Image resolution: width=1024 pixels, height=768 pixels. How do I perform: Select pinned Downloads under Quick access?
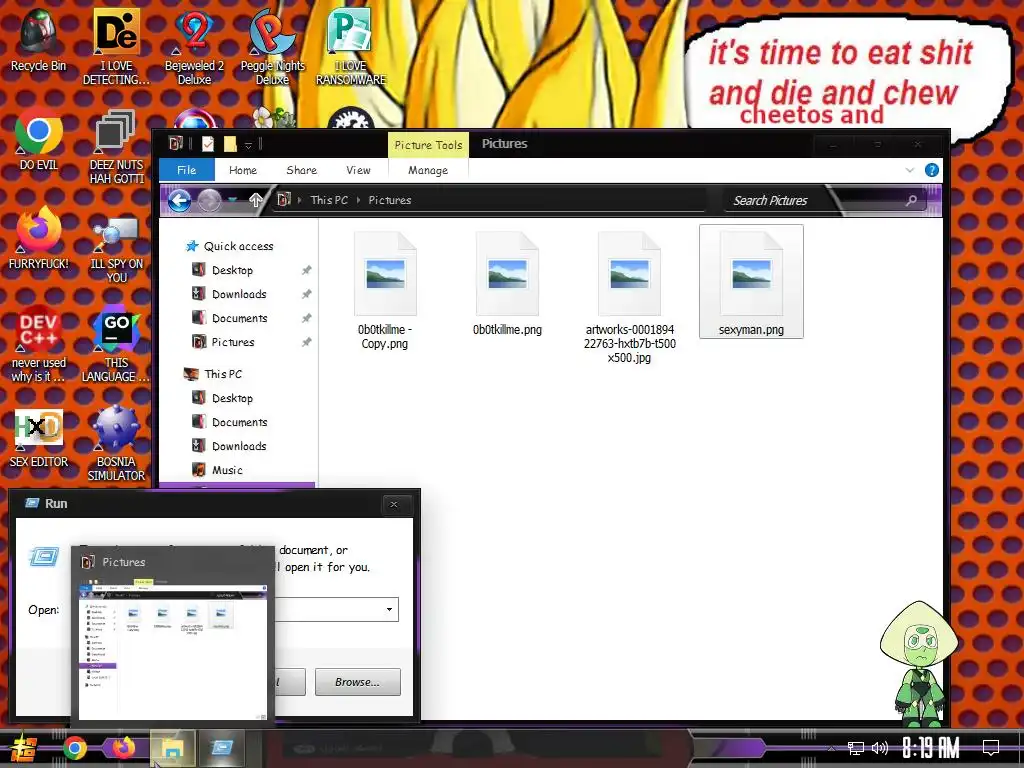point(239,295)
